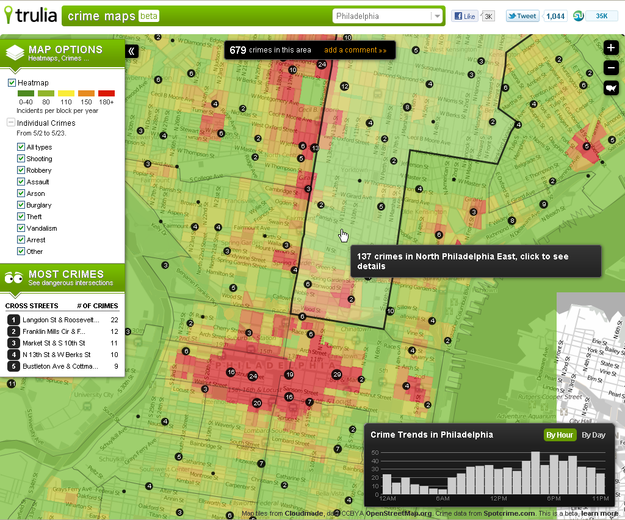Click rank 4 badge for N 13th St
The image size is (625, 520).
pos(14,354)
